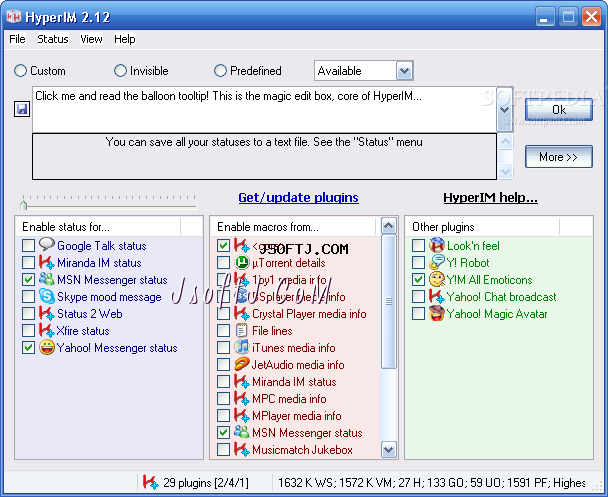Enable the Look'n feel checkbox

pos(418,245)
